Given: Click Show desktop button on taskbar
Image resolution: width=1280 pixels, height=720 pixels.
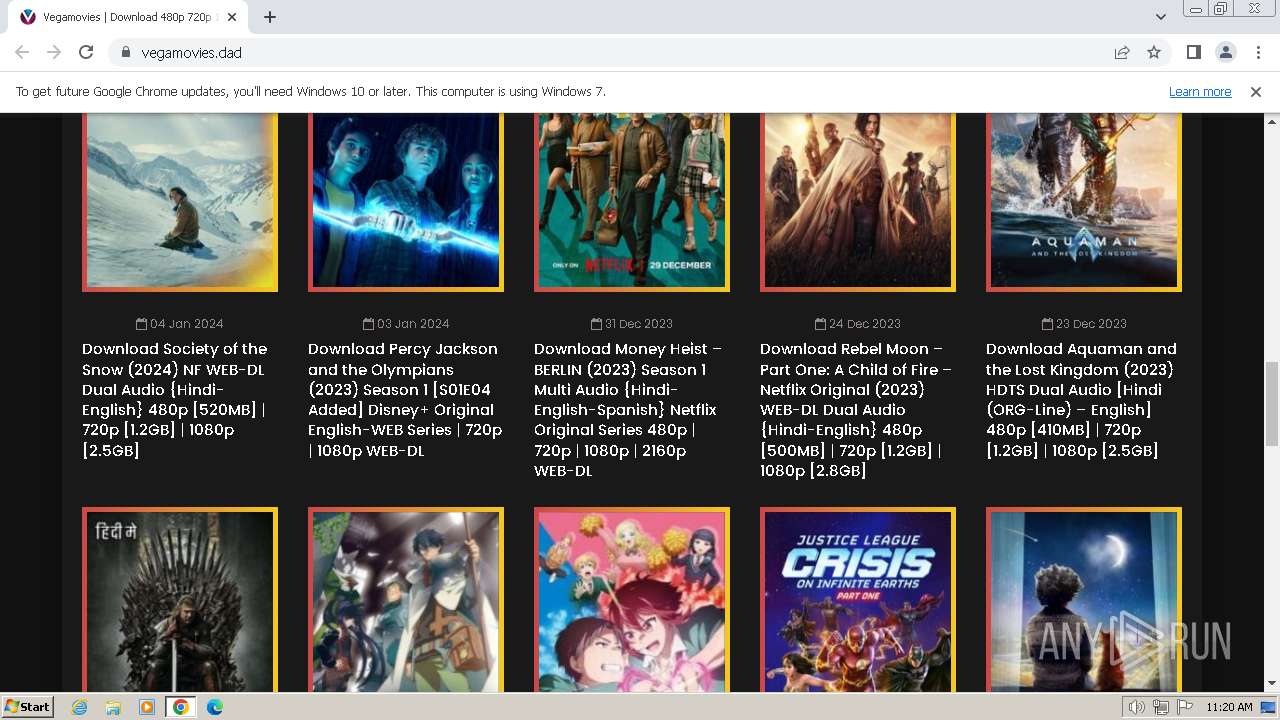Looking at the screenshot, I should click(1269, 707).
